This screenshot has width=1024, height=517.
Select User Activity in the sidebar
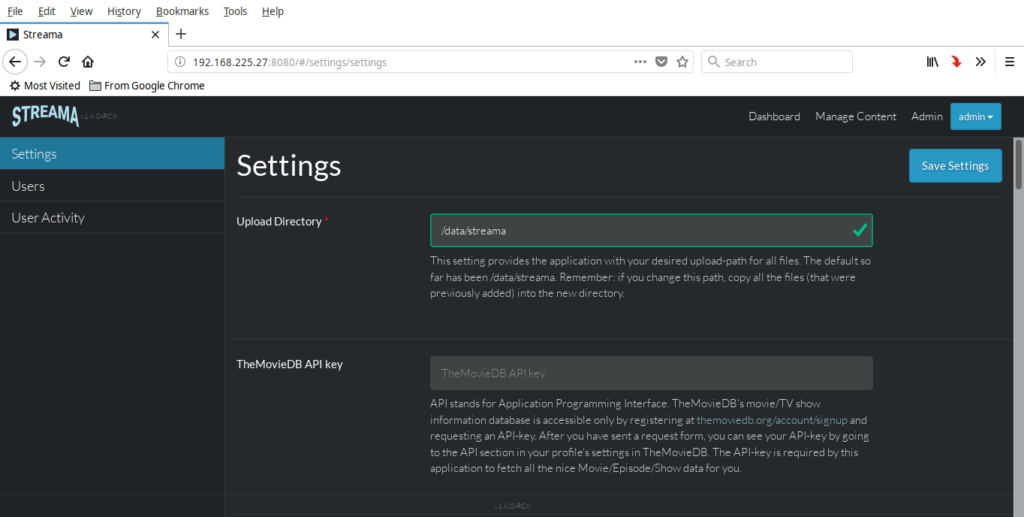(112, 218)
